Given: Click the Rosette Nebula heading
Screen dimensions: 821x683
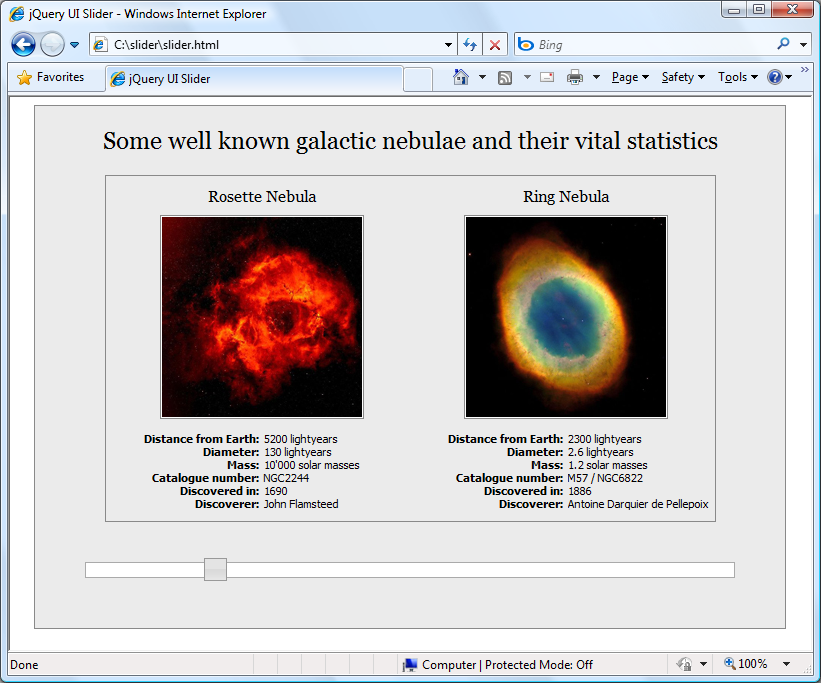Looking at the screenshot, I should point(262,196).
